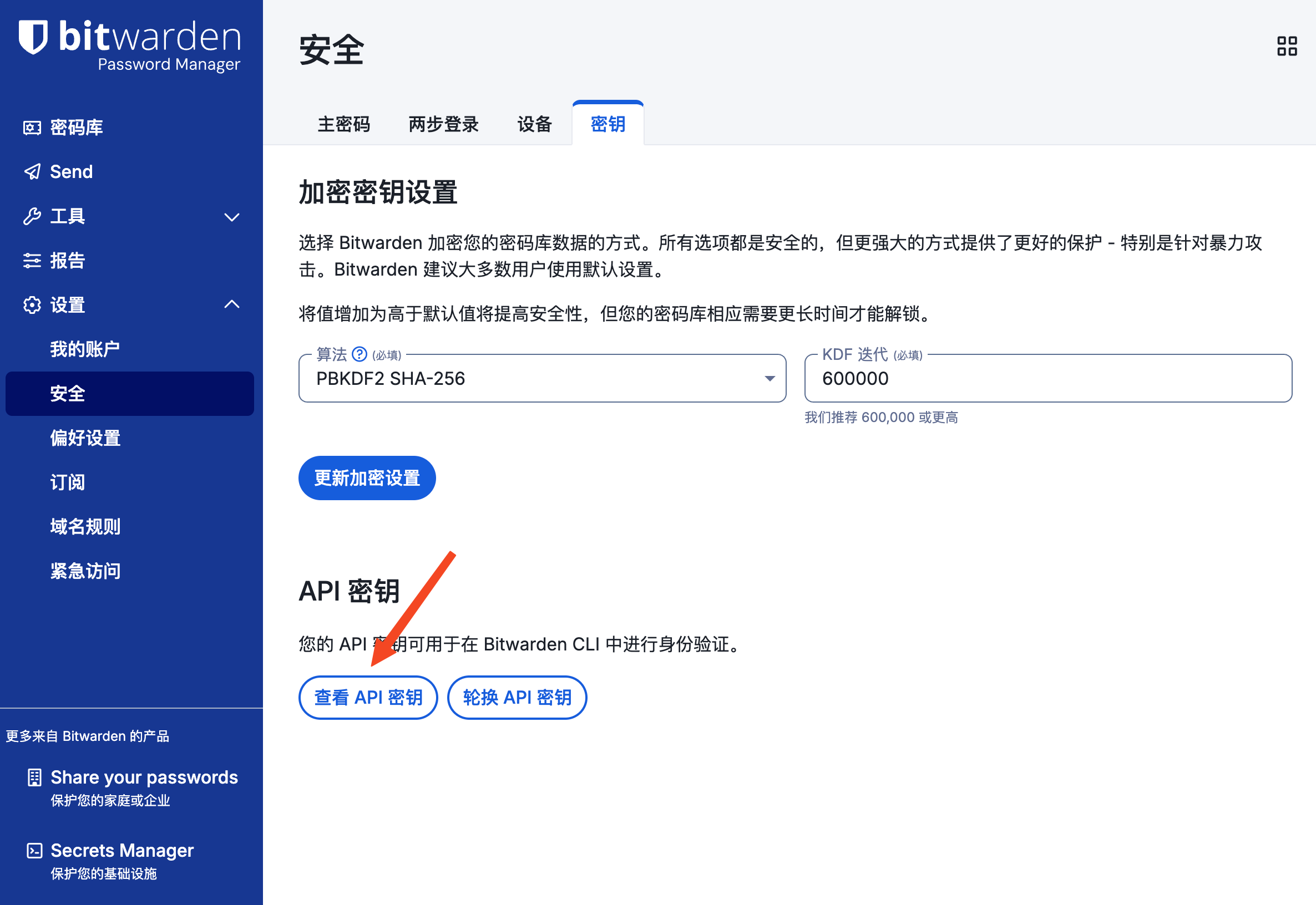
Task: Switch to the 设备 tab
Action: (534, 124)
